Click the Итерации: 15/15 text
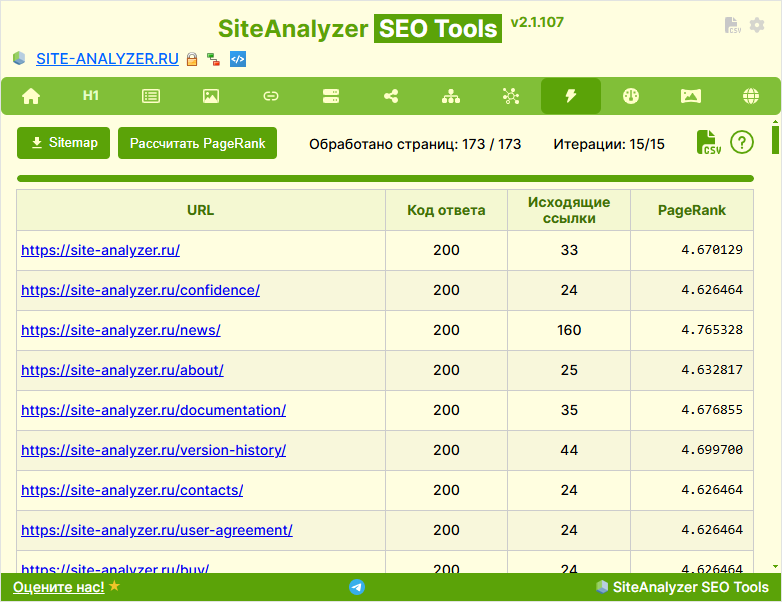Screen dimensions: 782x602 coord(609,144)
